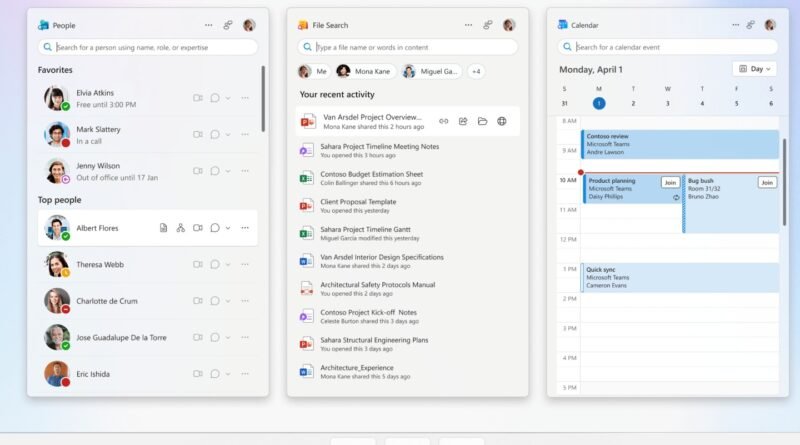
Task: Open more options for Mark Slattery
Action: coord(245,134)
